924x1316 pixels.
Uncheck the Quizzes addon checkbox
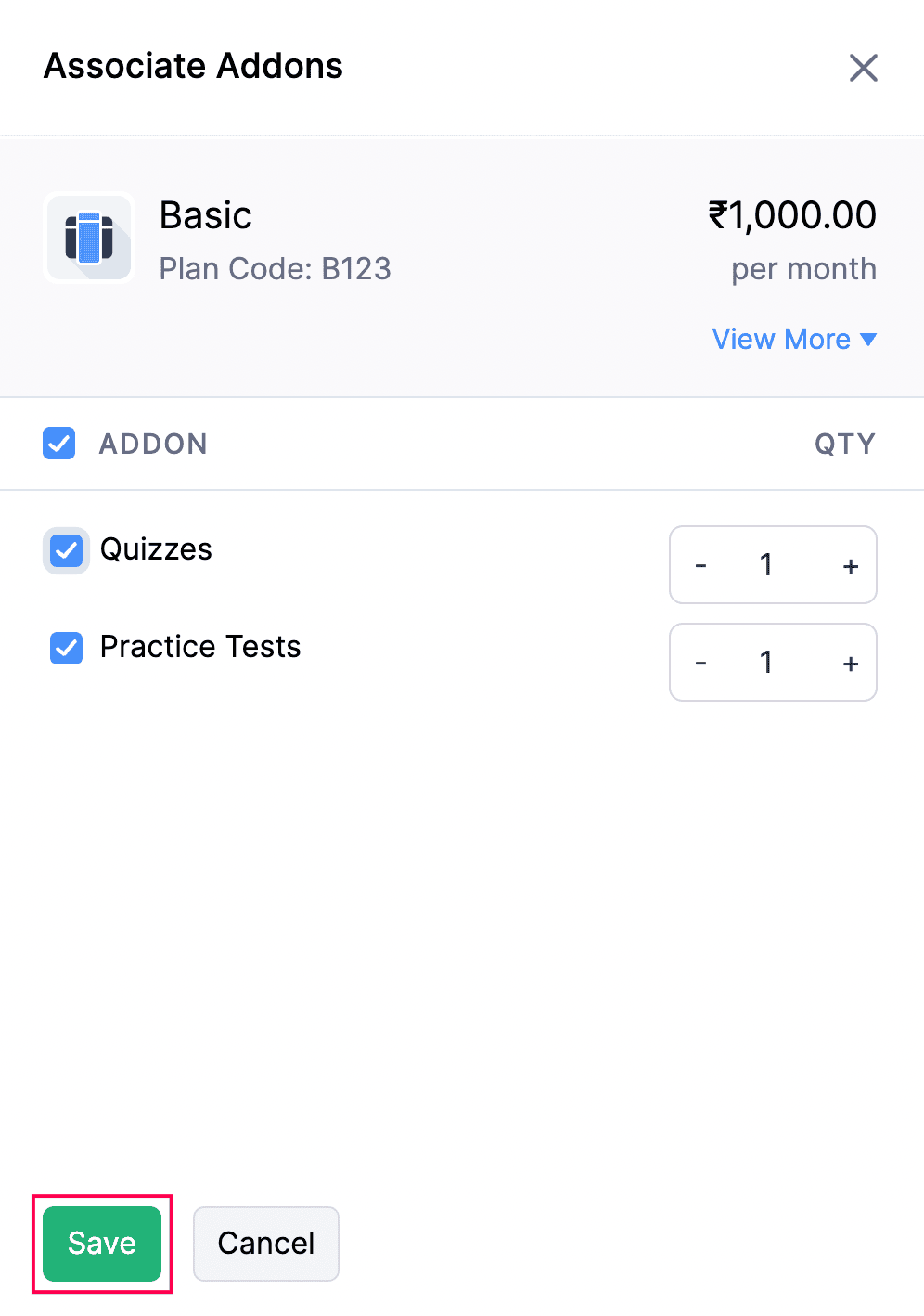(x=66, y=550)
